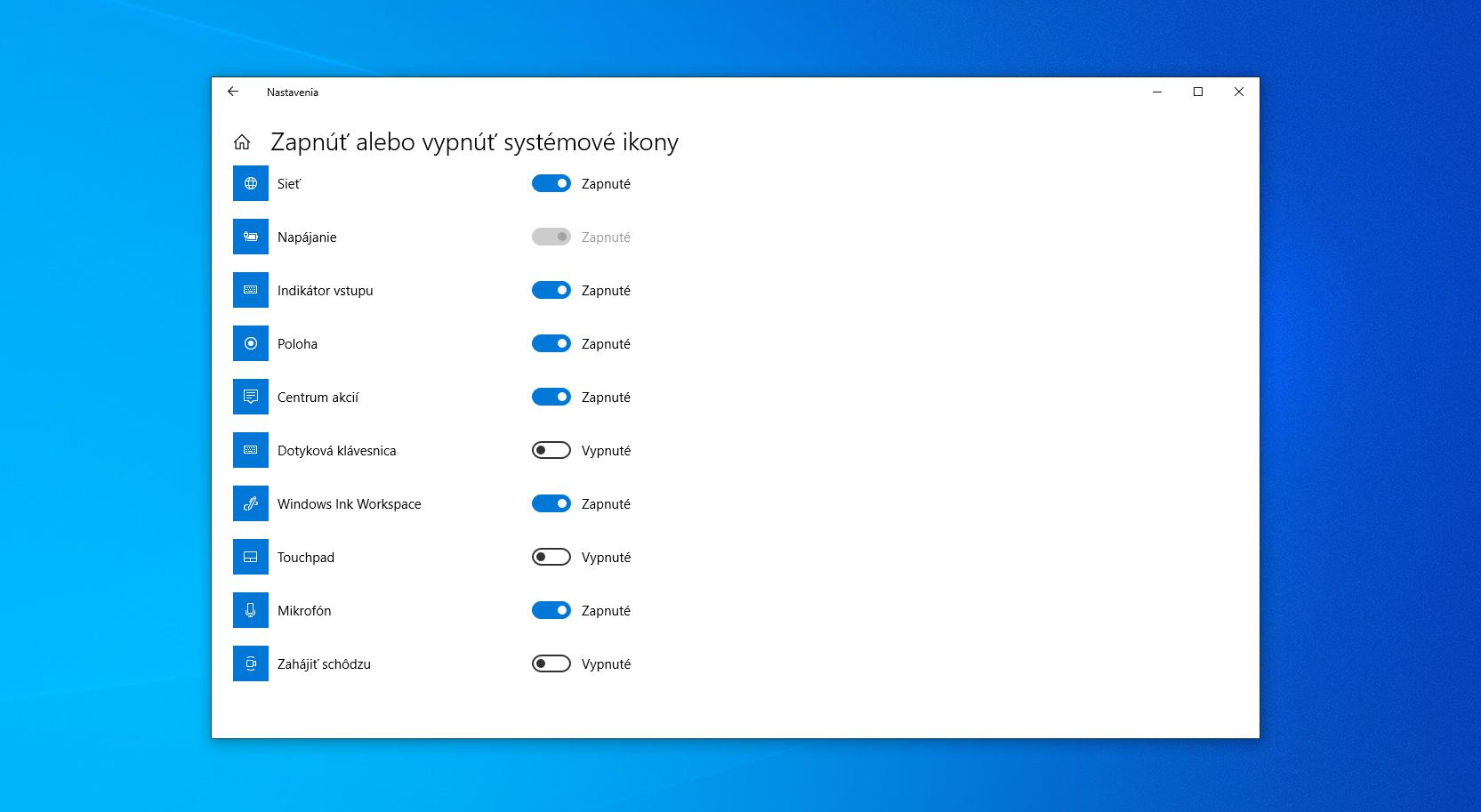Image resolution: width=1481 pixels, height=812 pixels.
Task: Click the Touchpad icon
Action: point(251,557)
